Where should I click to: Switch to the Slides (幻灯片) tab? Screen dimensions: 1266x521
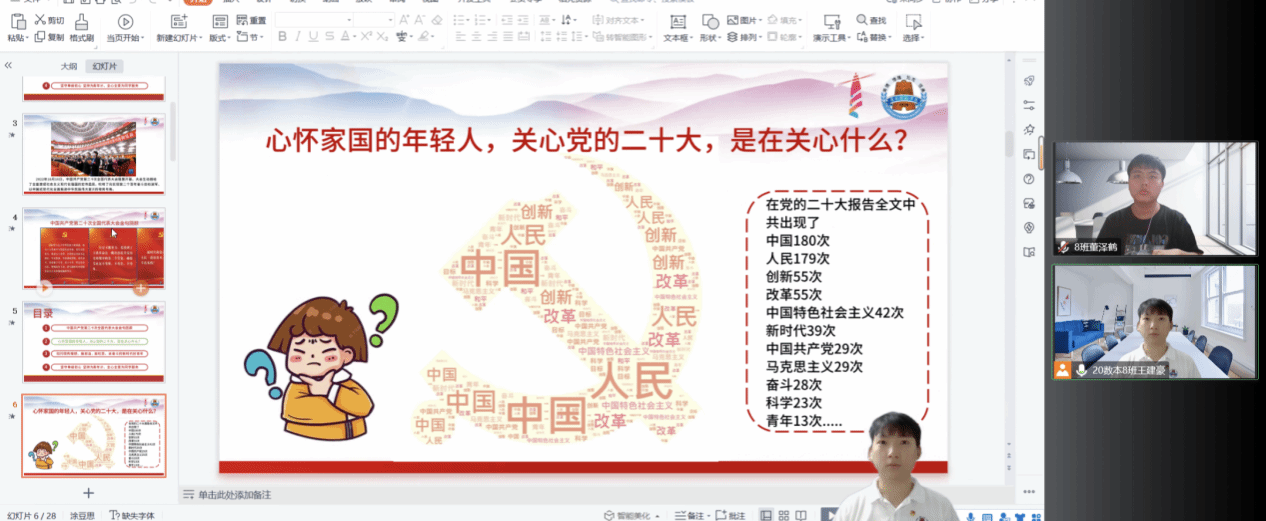pyautogui.click(x=103, y=66)
